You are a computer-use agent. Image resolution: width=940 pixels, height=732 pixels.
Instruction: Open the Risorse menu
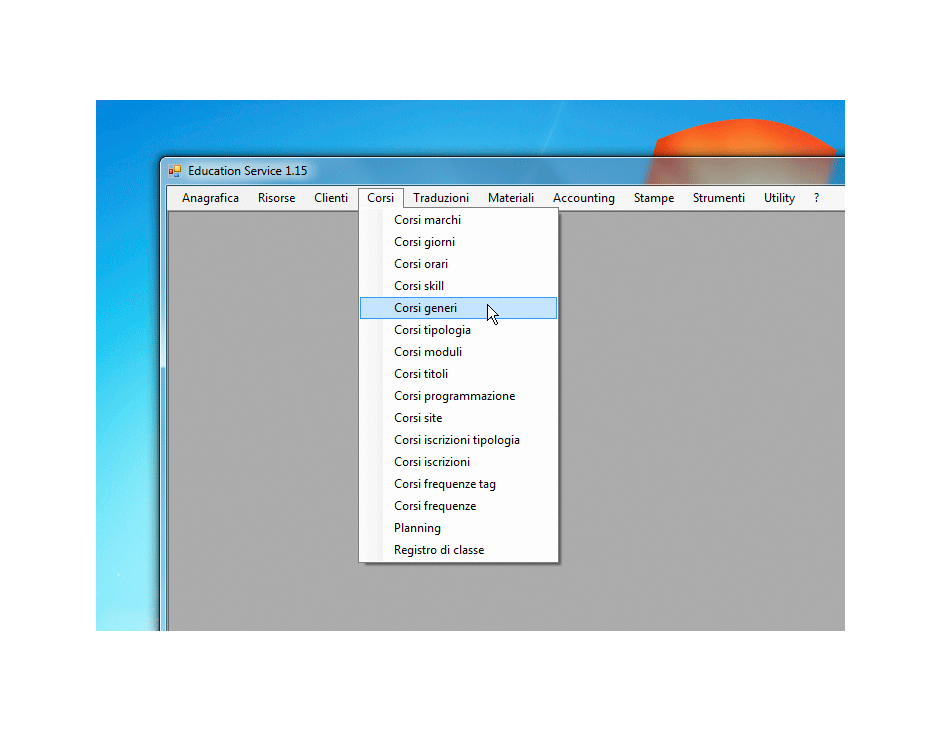click(276, 198)
